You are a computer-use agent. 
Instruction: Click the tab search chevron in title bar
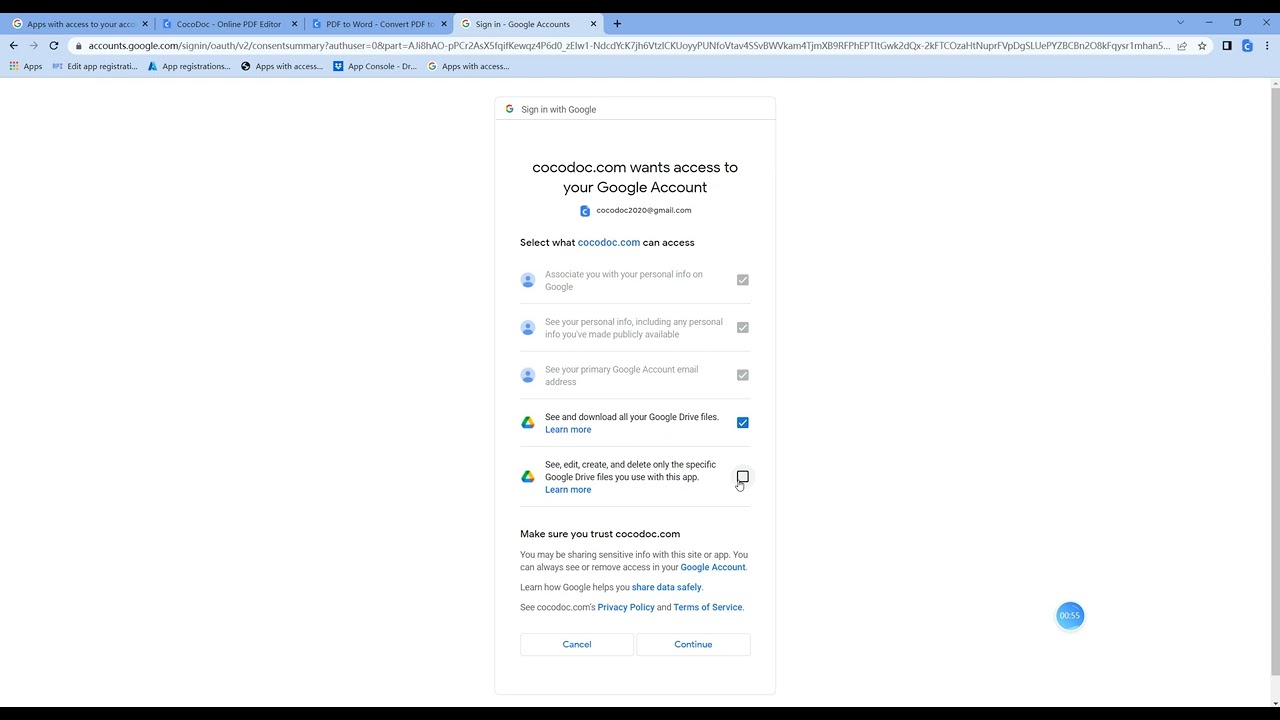pyautogui.click(x=1180, y=23)
